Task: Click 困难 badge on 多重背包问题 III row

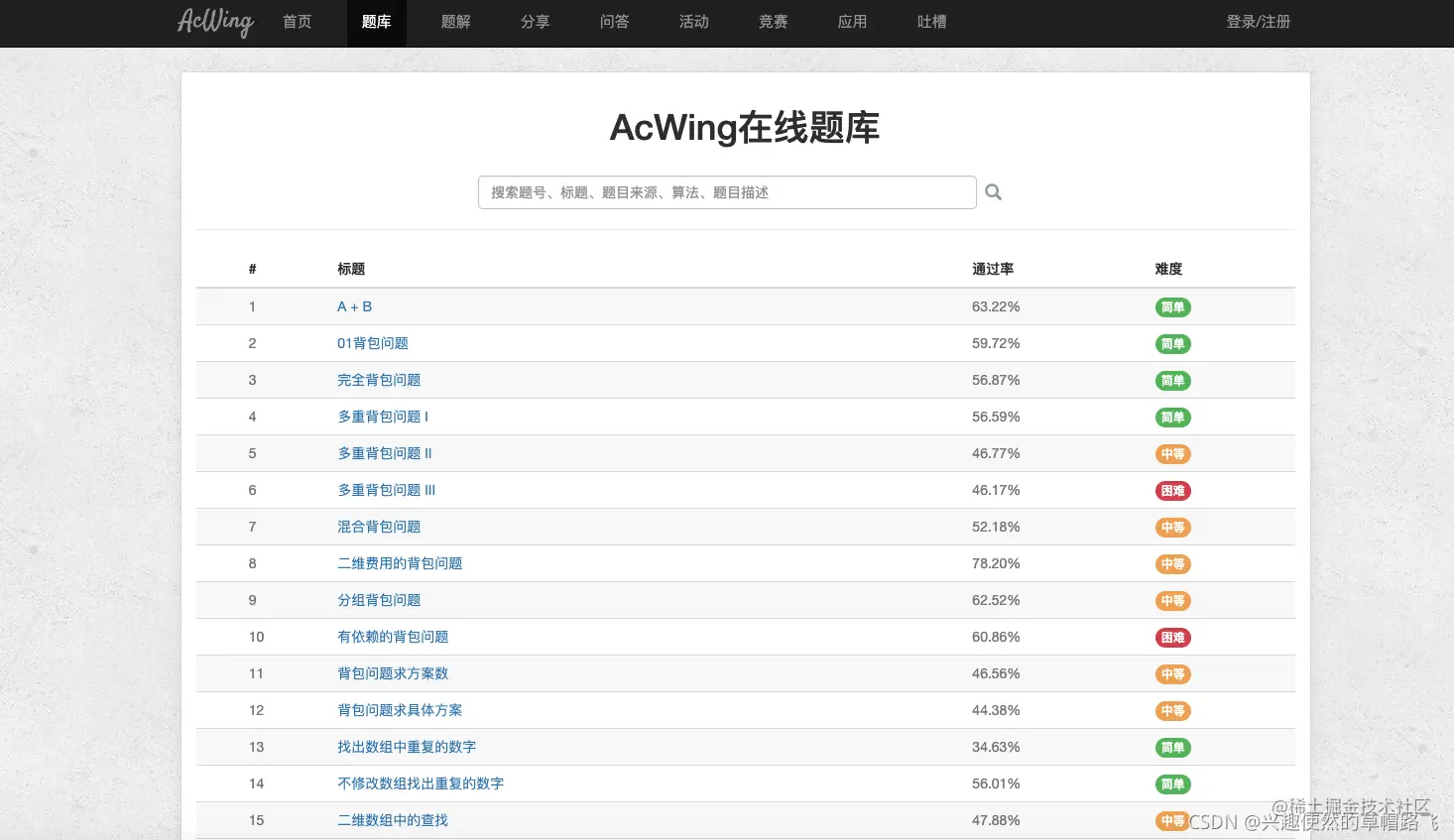Action: point(1173,491)
